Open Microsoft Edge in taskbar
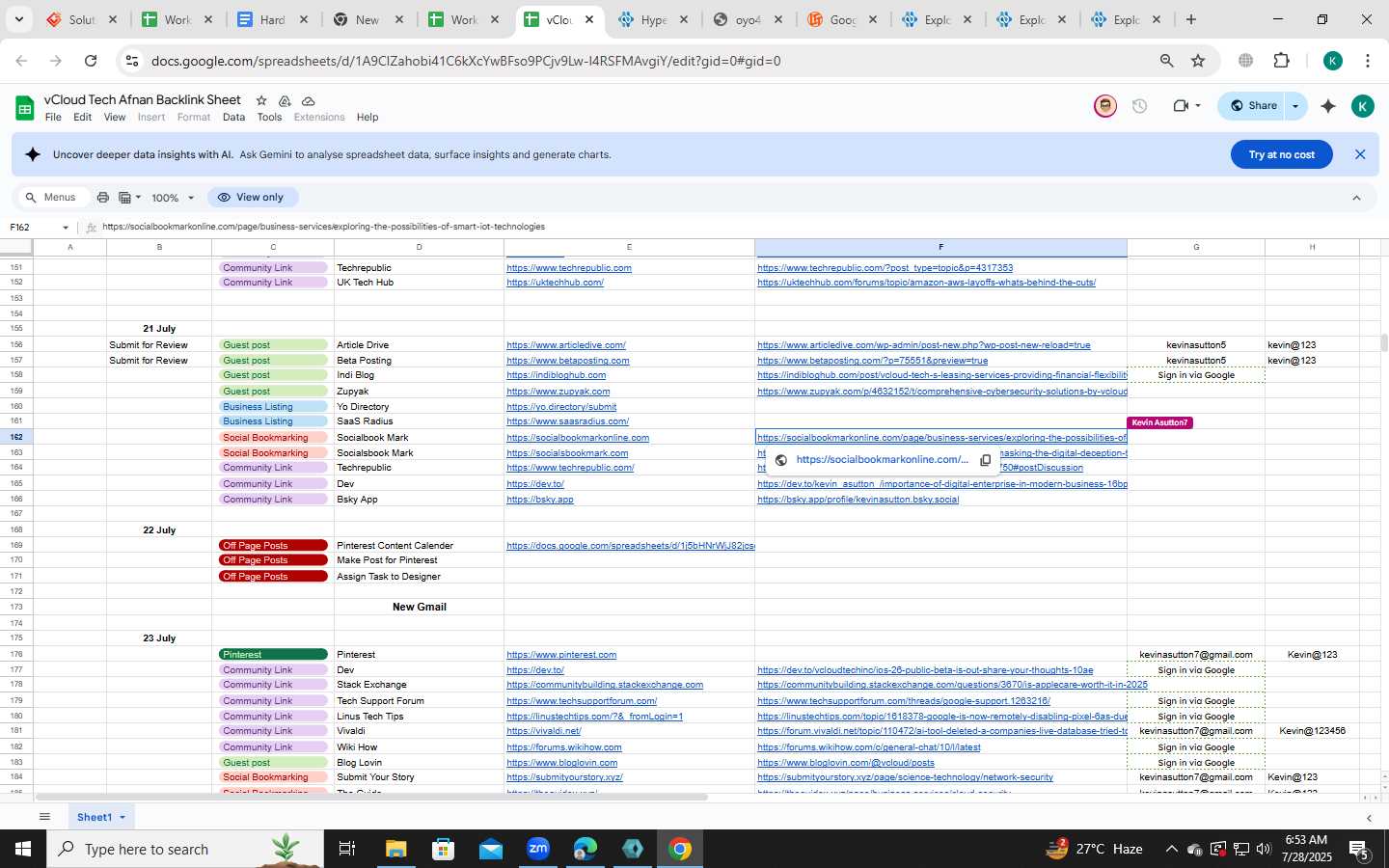This screenshot has height=868, width=1389. [586, 849]
